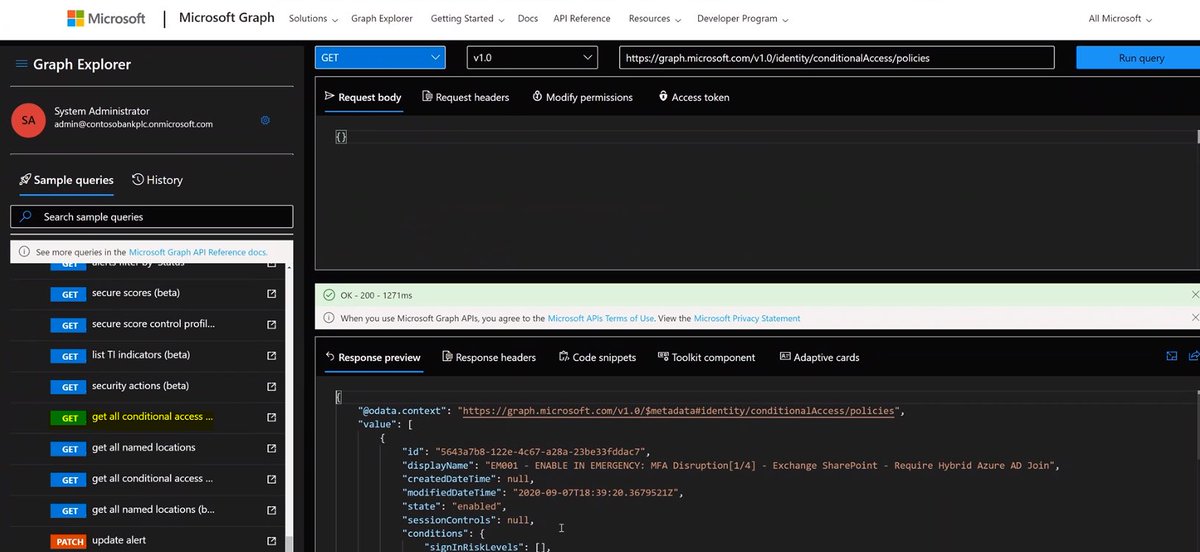
Task: Expand the Resources menu
Action: pos(655,19)
